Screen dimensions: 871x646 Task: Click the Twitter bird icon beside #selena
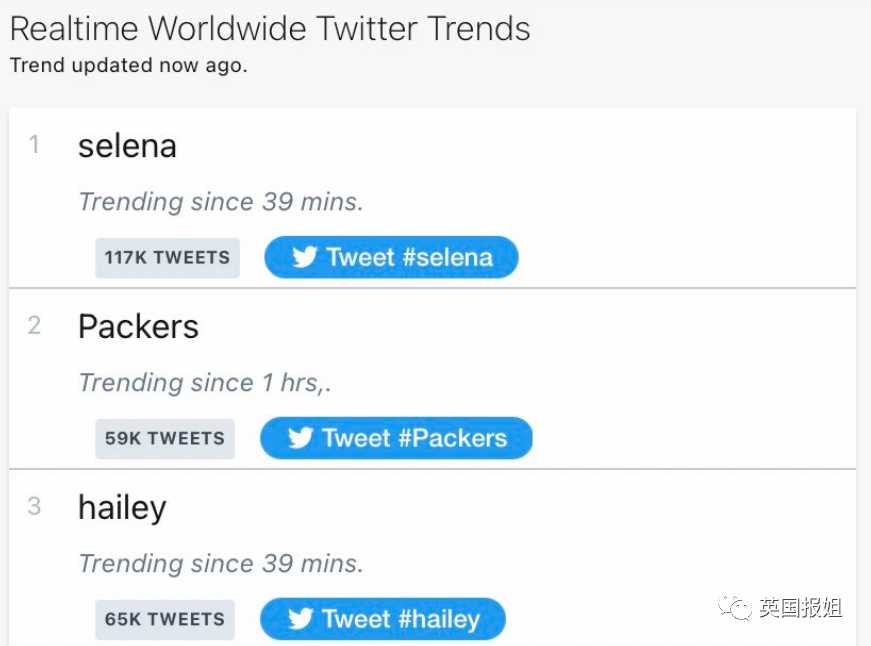click(305, 257)
